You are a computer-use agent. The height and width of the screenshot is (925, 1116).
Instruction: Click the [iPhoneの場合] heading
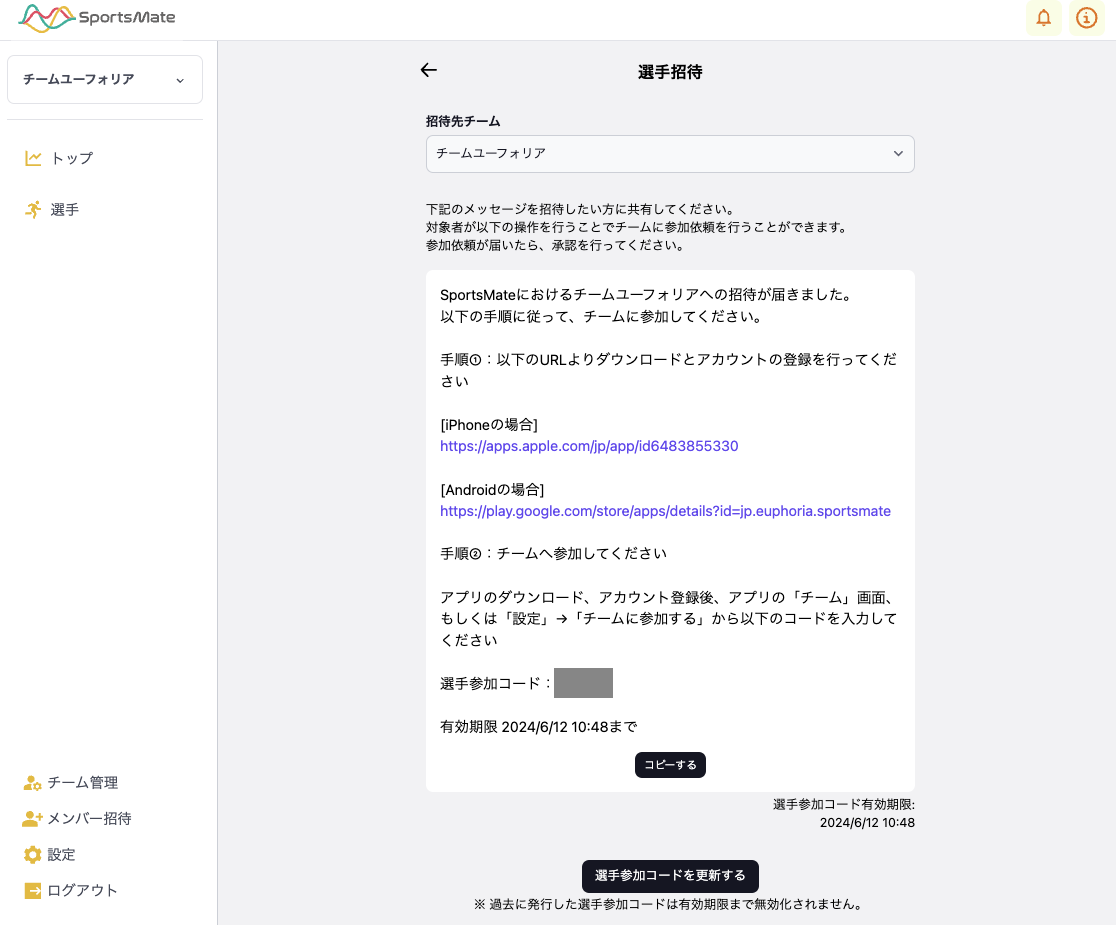489,425
